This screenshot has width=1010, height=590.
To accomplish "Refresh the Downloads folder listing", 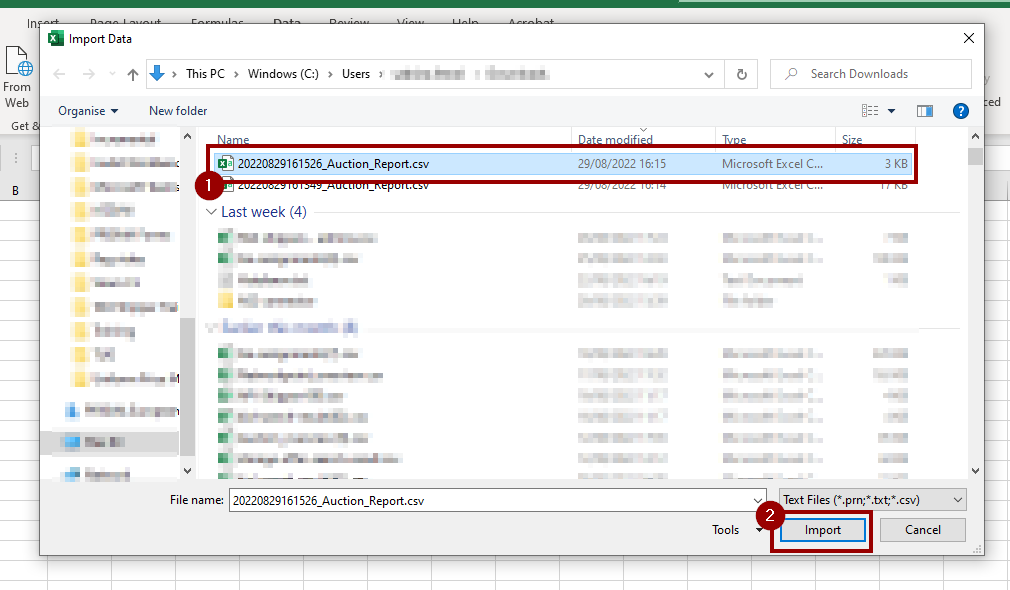I will pyautogui.click(x=741, y=74).
